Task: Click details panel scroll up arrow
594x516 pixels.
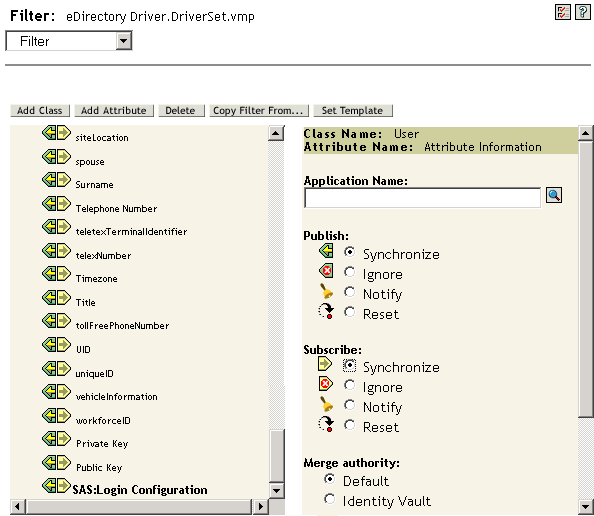Action: click(586, 133)
